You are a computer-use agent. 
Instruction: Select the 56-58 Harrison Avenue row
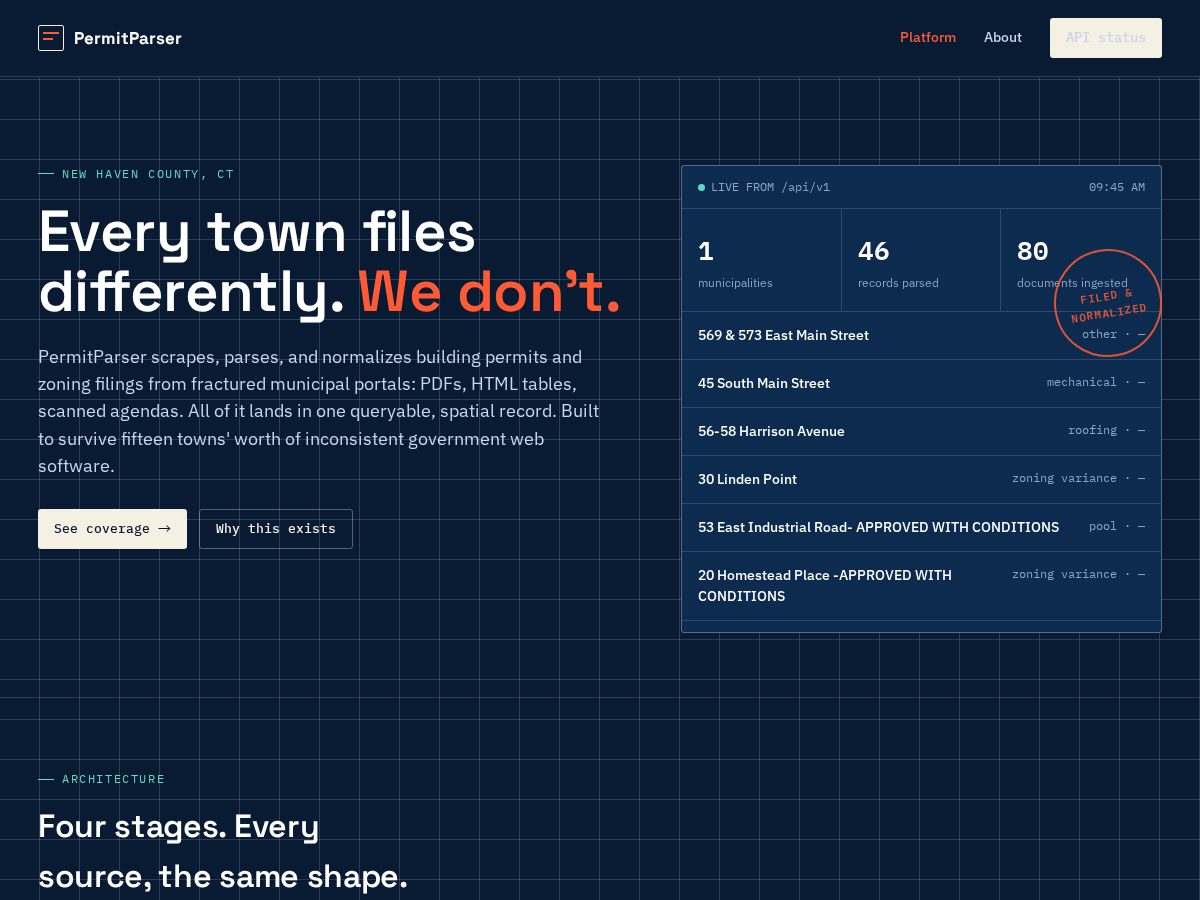click(921, 432)
